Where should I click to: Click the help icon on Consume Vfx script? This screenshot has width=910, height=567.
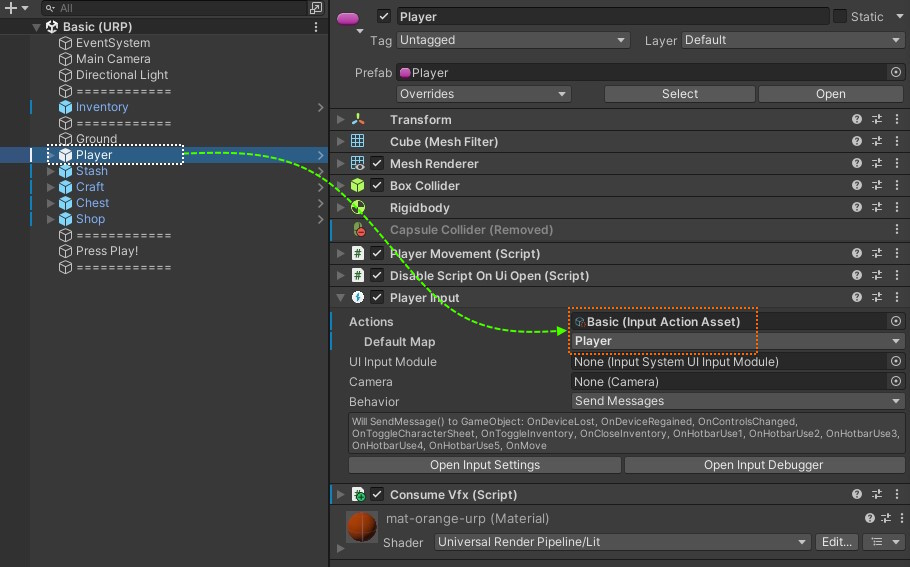point(857,495)
